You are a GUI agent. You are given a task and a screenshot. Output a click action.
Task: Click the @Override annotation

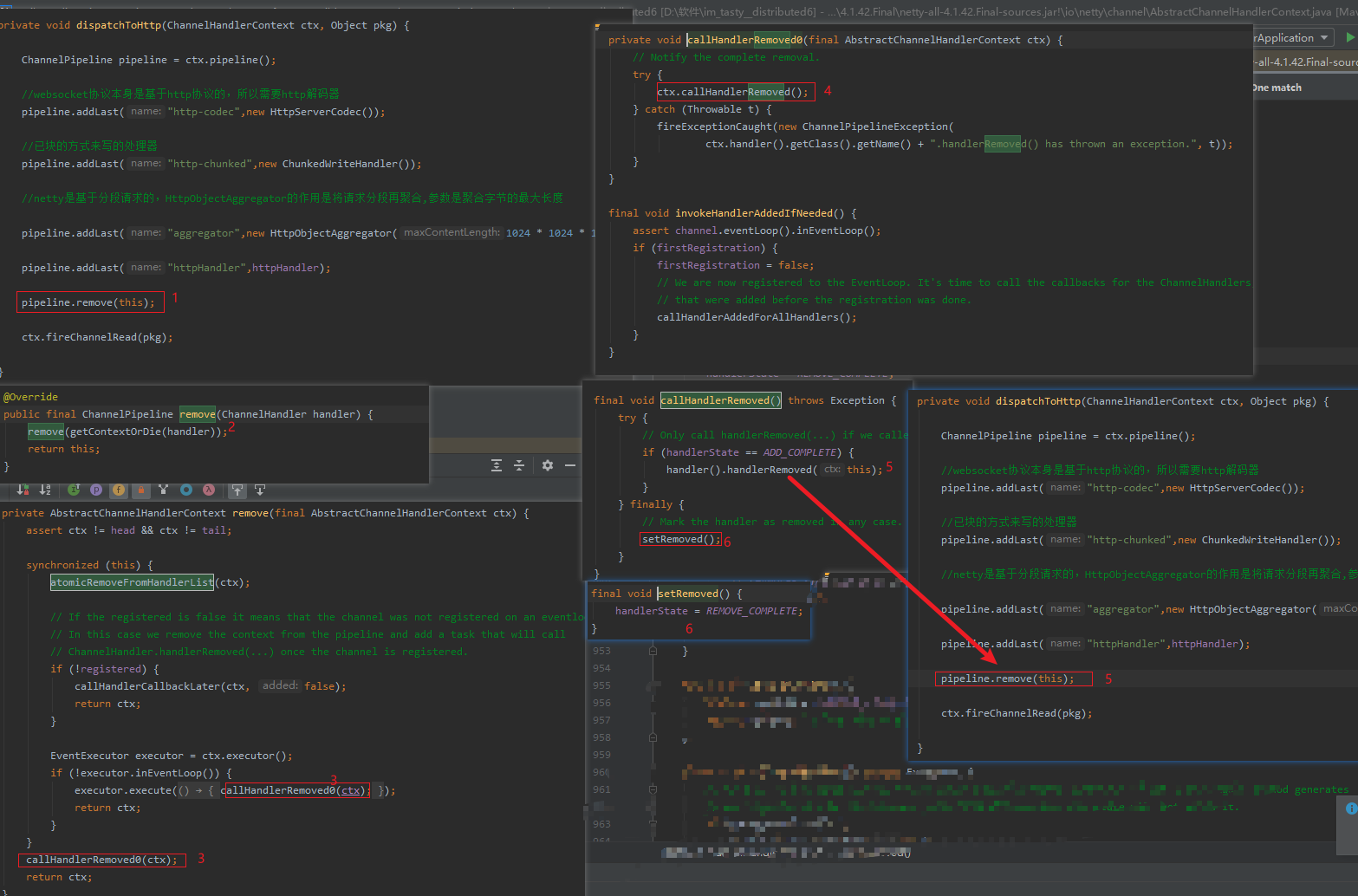coord(31,397)
